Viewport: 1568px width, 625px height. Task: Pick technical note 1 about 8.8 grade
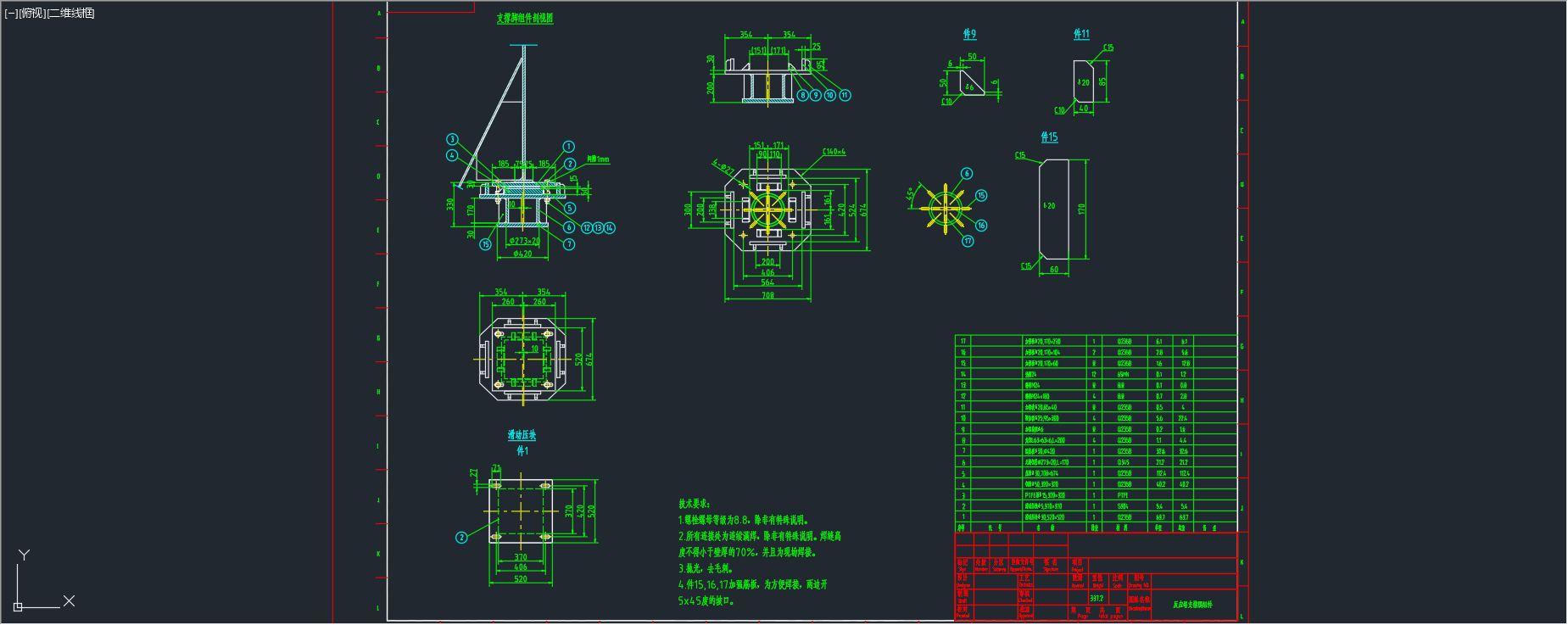click(x=743, y=520)
